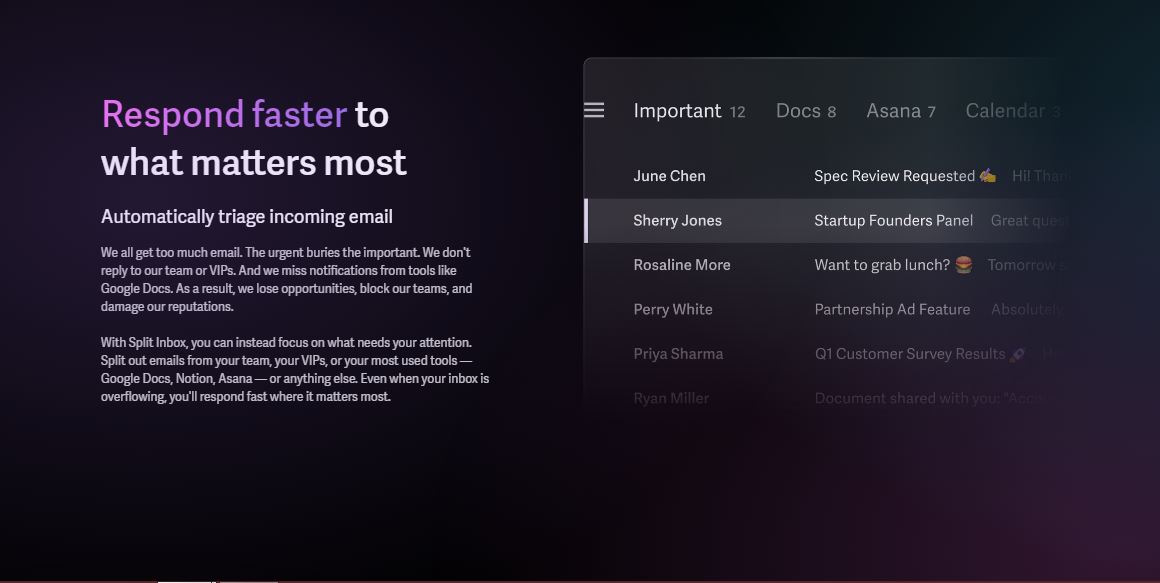Click 'Document shared with you' subject
This screenshot has width=1160, height=583.
click(x=906, y=398)
